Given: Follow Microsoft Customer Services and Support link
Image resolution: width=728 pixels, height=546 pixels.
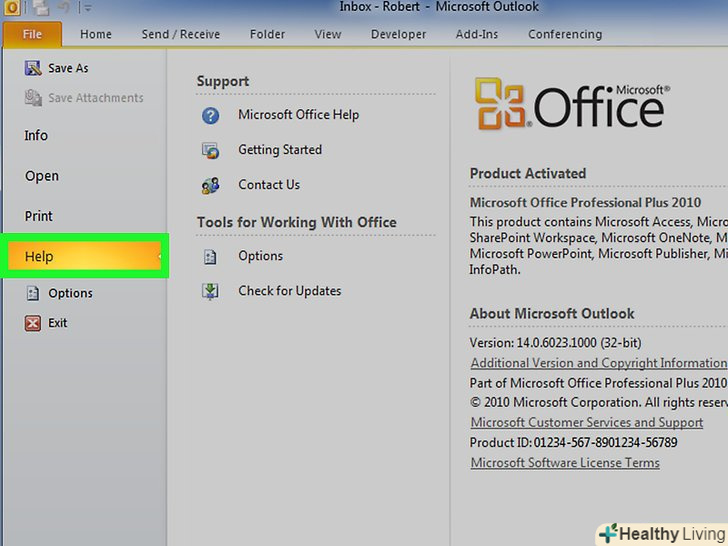Looking at the screenshot, I should click(x=586, y=423).
